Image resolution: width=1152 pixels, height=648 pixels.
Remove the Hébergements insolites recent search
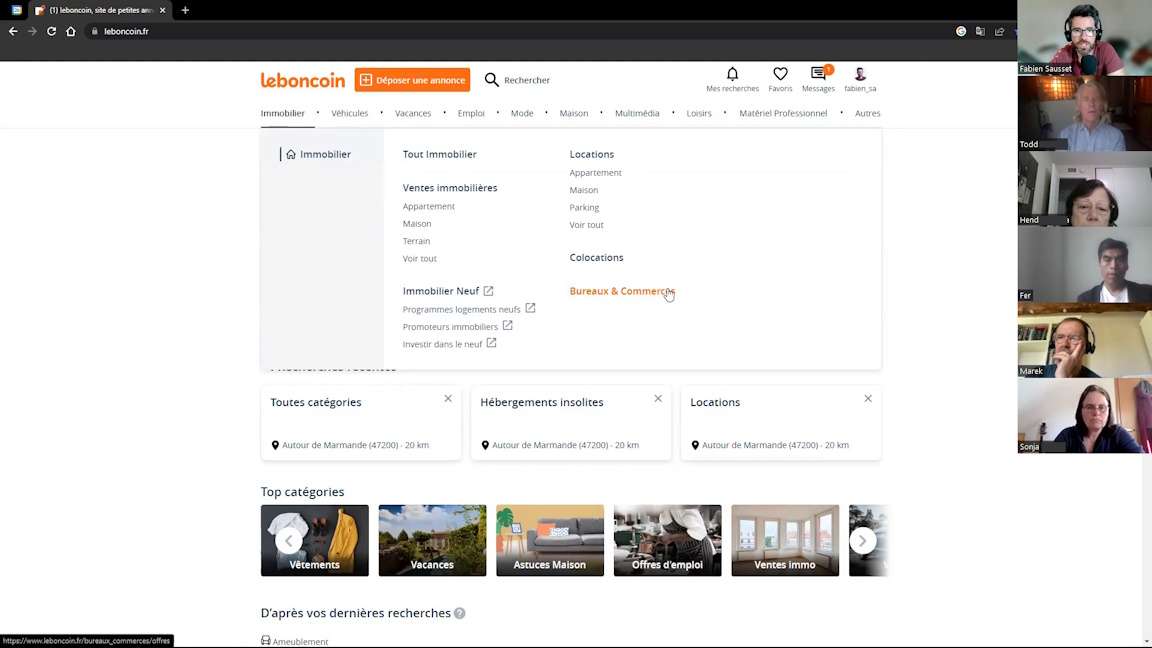click(658, 398)
